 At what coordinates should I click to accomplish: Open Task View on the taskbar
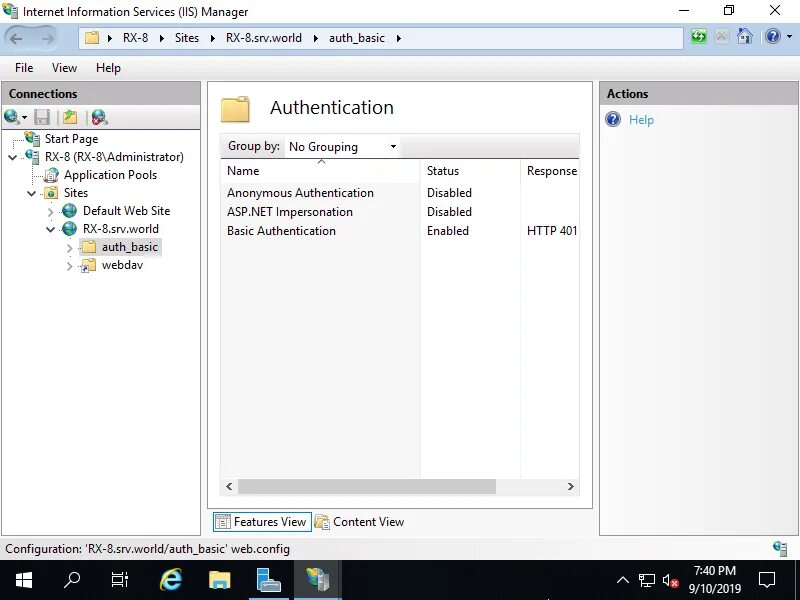120,580
